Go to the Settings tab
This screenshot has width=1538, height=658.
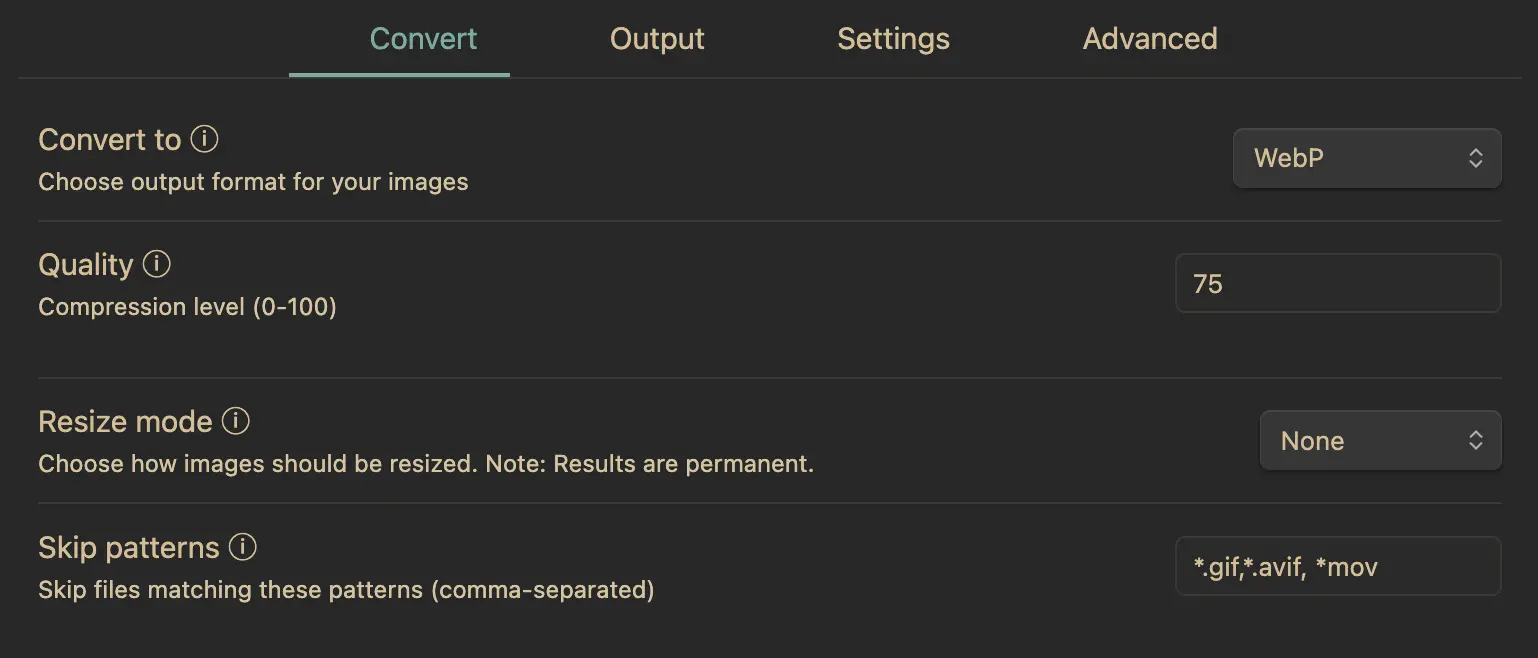[x=893, y=39]
